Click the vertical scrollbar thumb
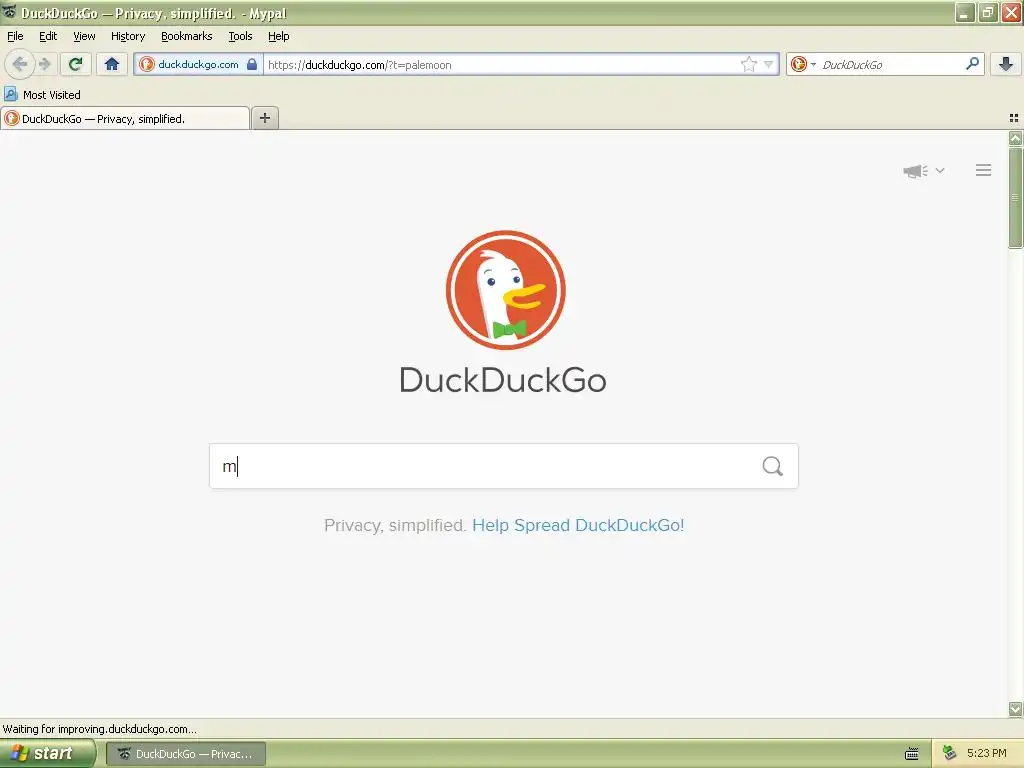Screen dimensions: 1024x768 1015,197
